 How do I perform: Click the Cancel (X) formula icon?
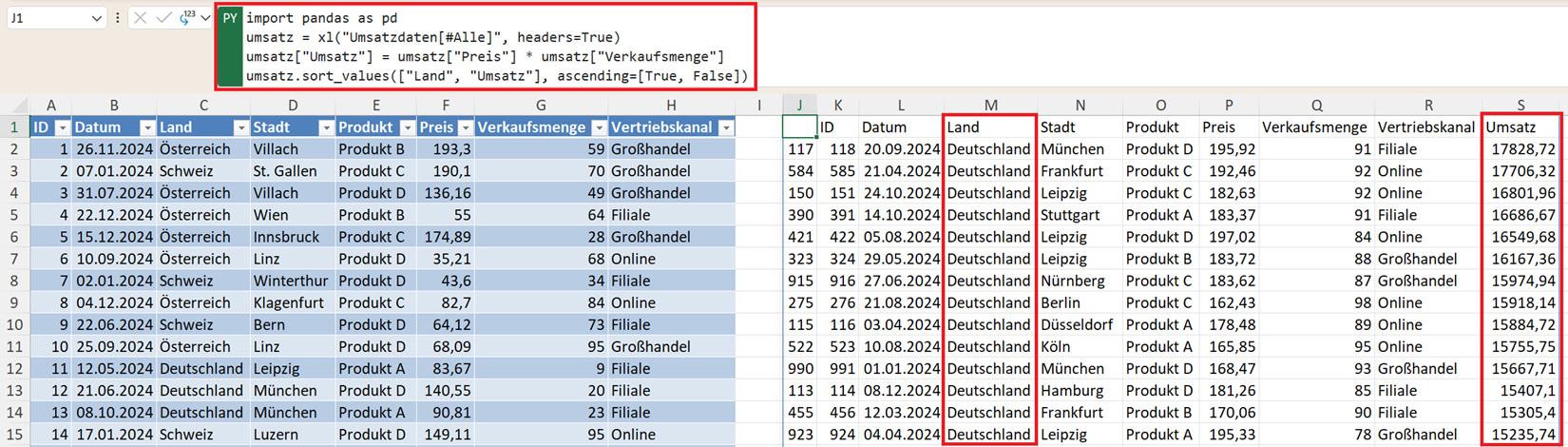click(x=140, y=18)
